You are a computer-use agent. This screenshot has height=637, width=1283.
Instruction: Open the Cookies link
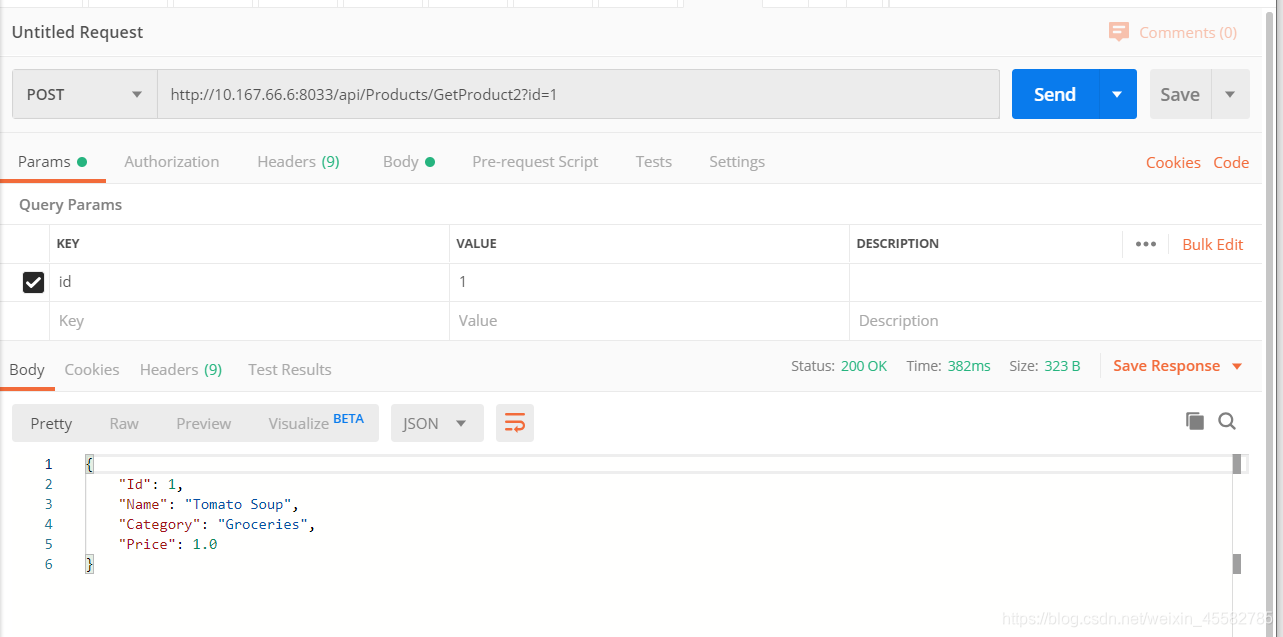(x=1173, y=162)
